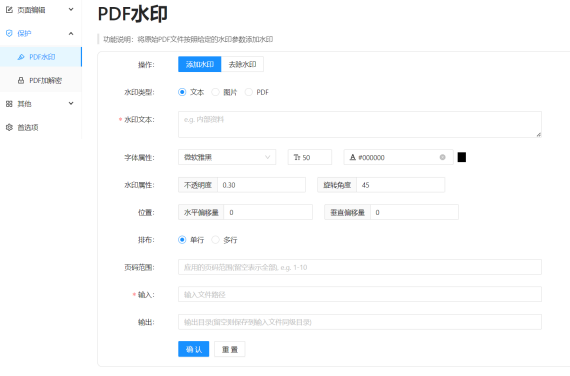The image size is (570, 376).
Task: Click the Reset button
Action: pos(230,349)
